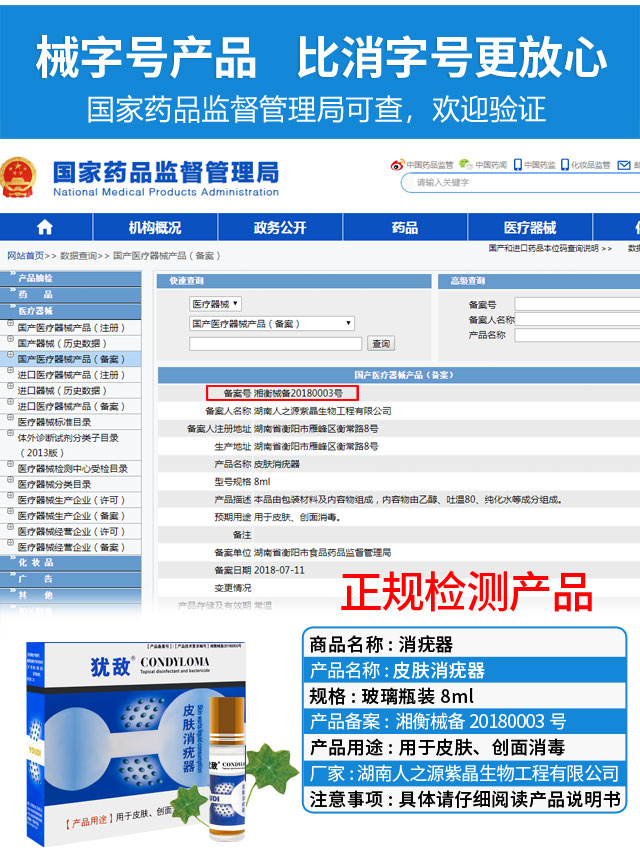The image size is (640, 862).
Task: Click 网站首页 breadcrumb link
Action: click(x=25, y=256)
